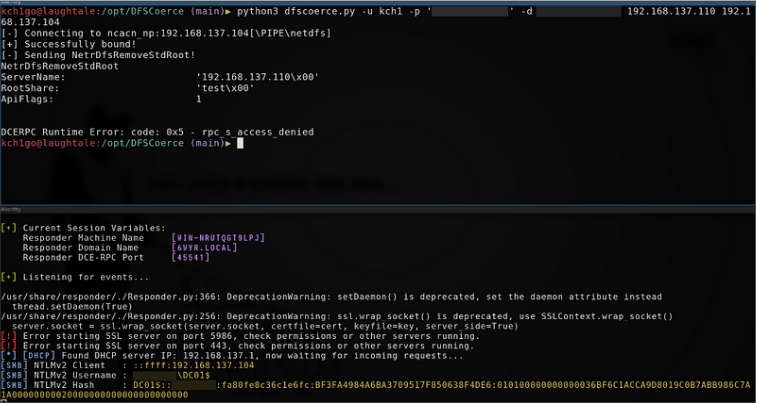
Task: Click the ApiFlags value '1'
Action: [x=199, y=99]
